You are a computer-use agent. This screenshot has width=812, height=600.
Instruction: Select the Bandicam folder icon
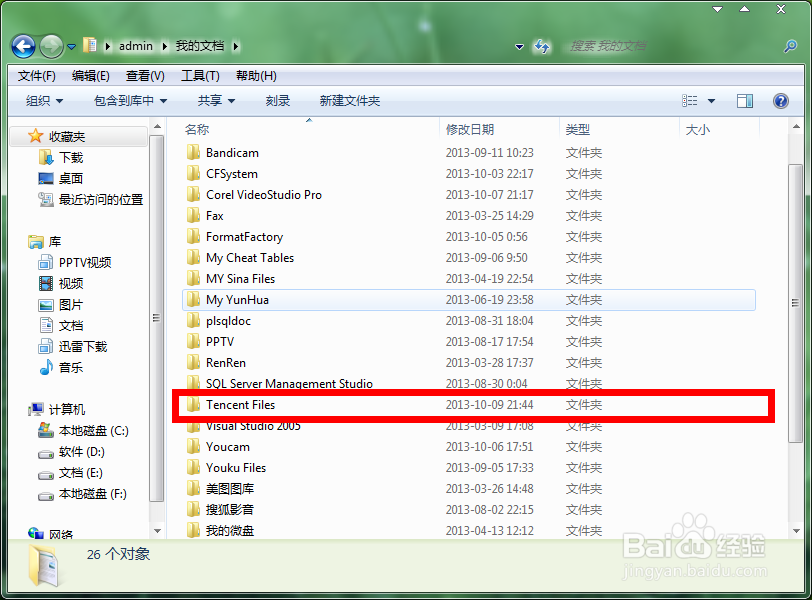pyautogui.click(x=193, y=152)
